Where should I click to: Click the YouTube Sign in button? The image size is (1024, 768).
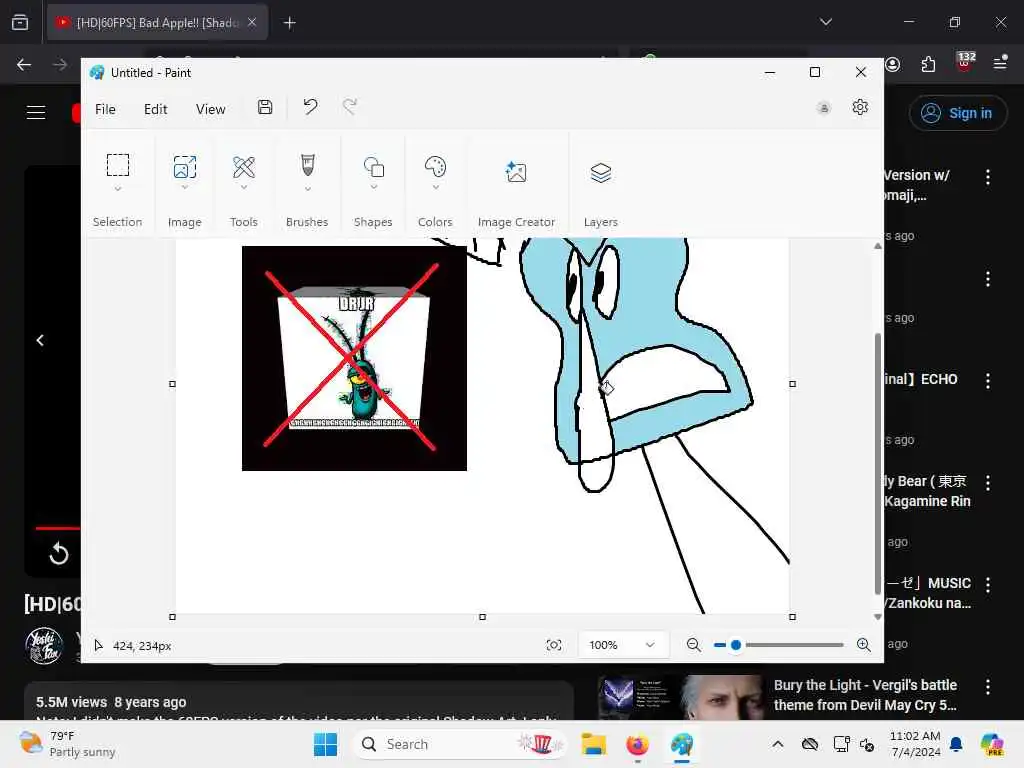[x=957, y=113]
